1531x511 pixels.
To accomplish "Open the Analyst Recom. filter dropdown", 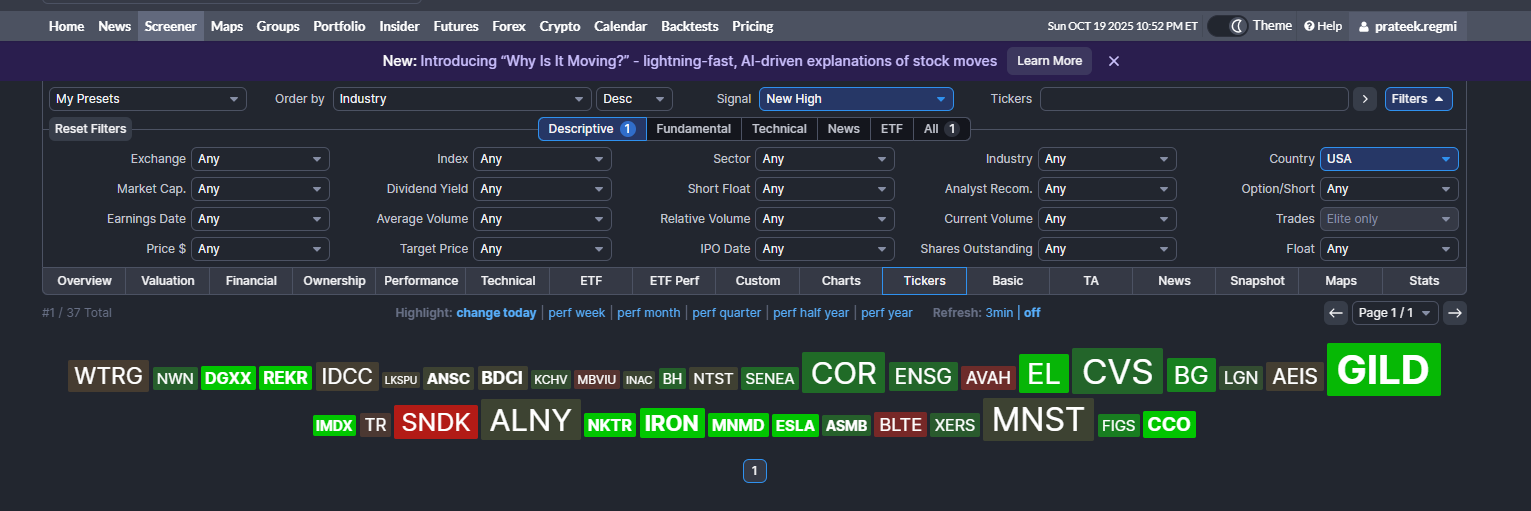I will point(1107,189).
